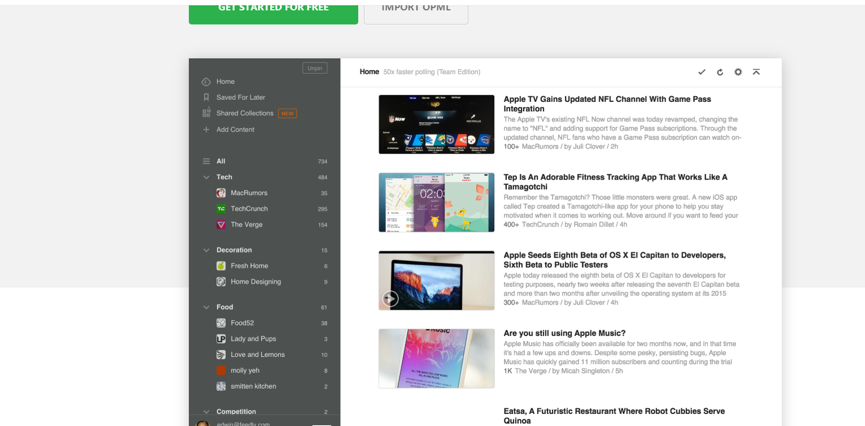Screen dimensions: 865x426
Task: Collapse the Decoration category chevron
Action: click(206, 250)
